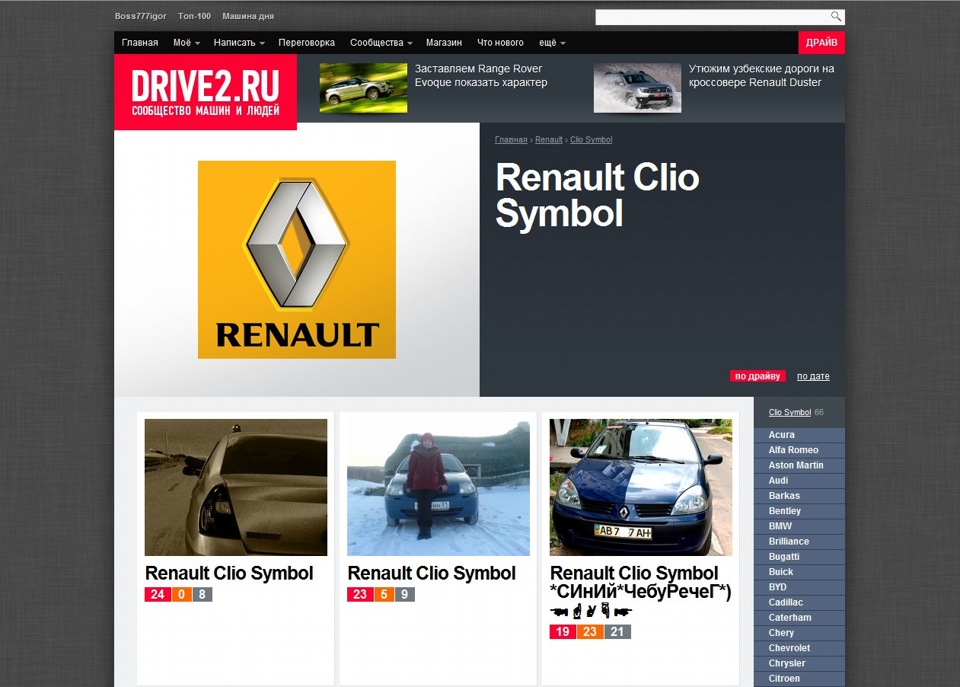
Task: Click the Главная breadcrumb link
Action: pyautogui.click(x=511, y=140)
